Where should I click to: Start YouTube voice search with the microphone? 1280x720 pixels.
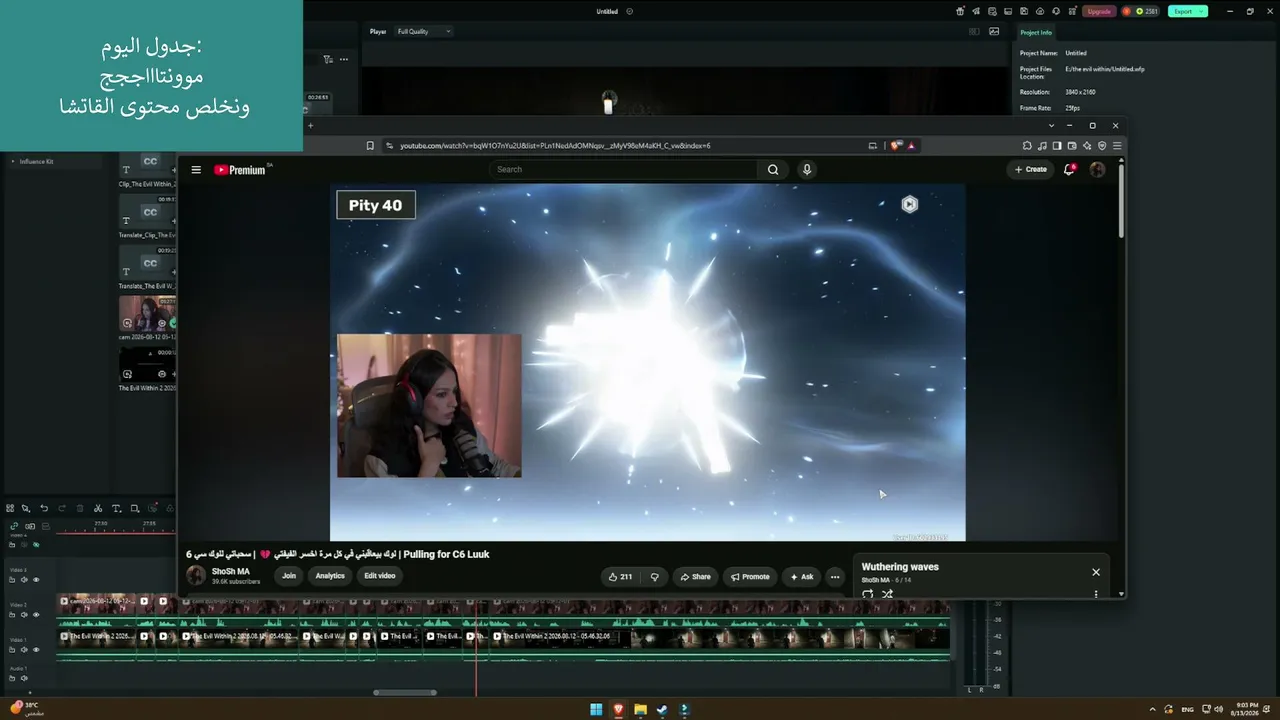[807, 170]
